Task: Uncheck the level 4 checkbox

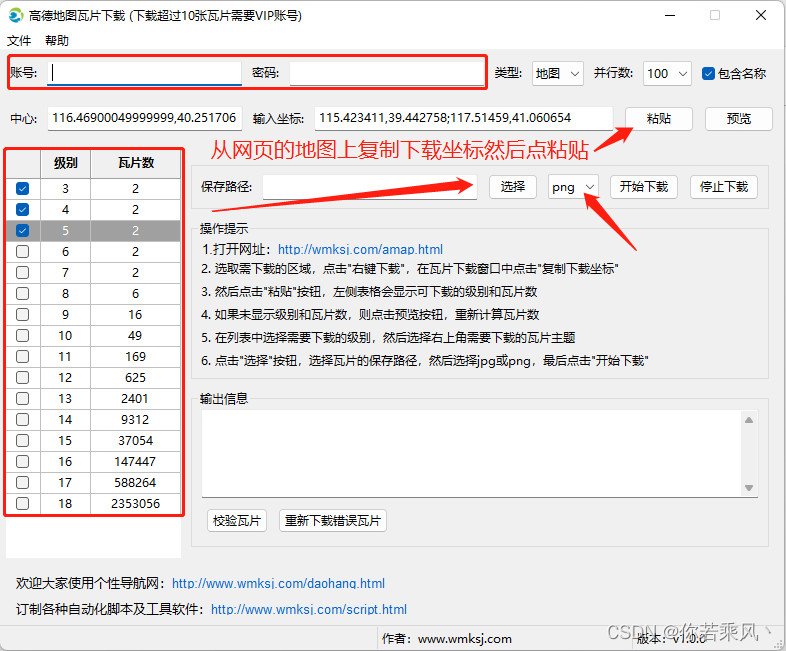Action: click(23, 209)
